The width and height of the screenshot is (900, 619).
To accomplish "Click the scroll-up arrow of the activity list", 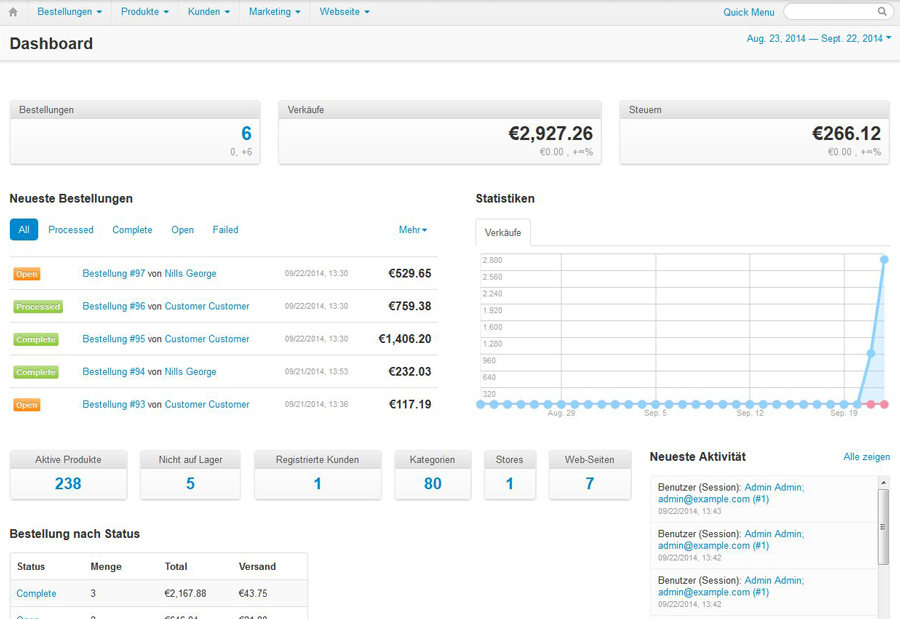I will pyautogui.click(x=883, y=483).
